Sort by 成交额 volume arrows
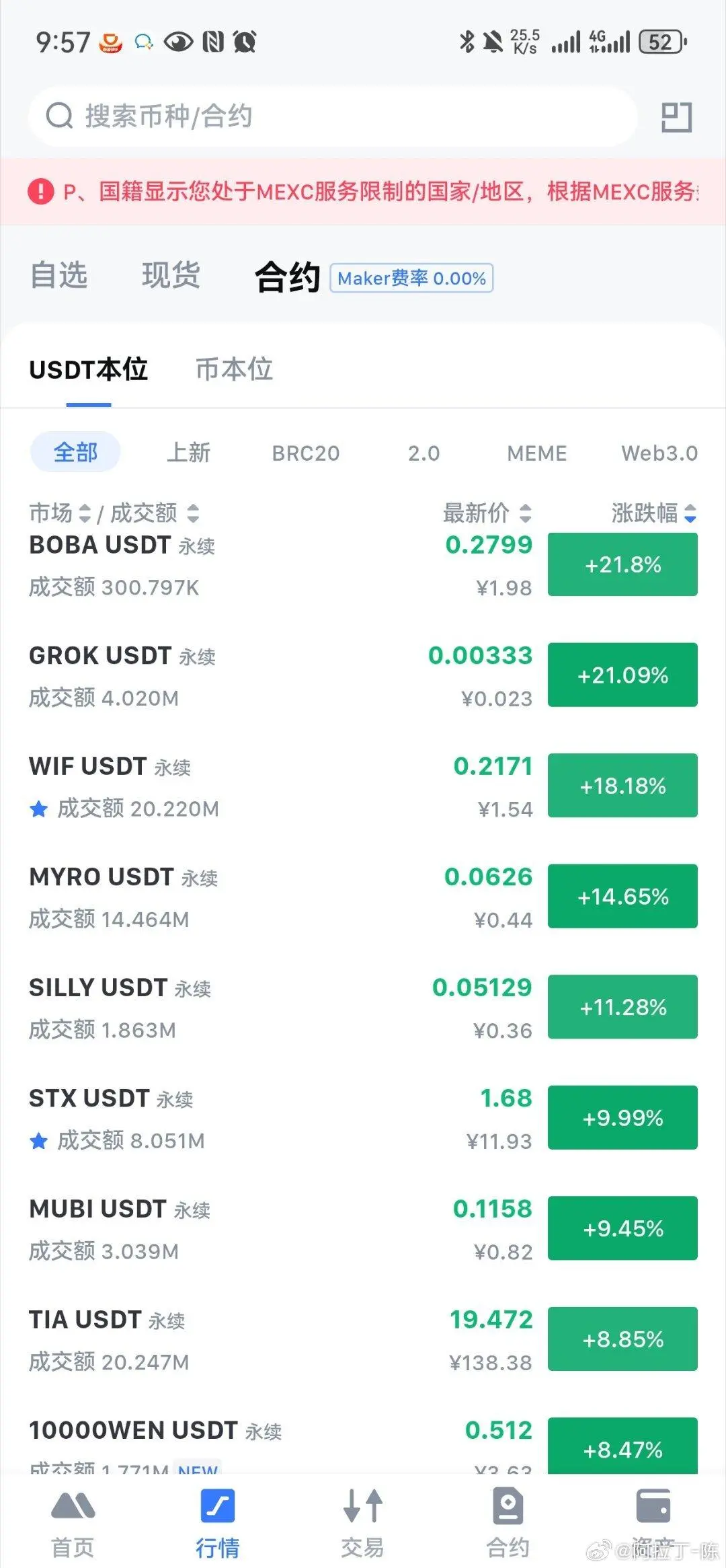The height and width of the screenshot is (1568, 726). [x=193, y=513]
